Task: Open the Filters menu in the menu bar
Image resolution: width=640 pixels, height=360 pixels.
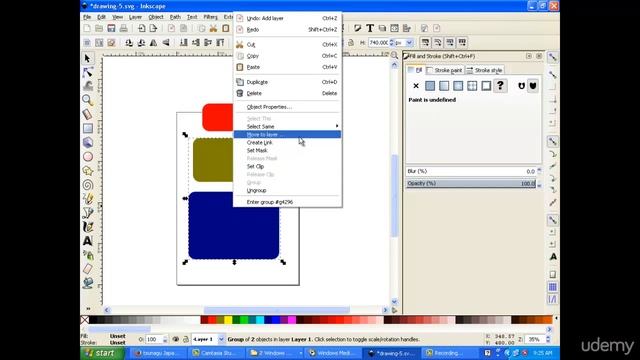Action: pyautogui.click(x=210, y=17)
